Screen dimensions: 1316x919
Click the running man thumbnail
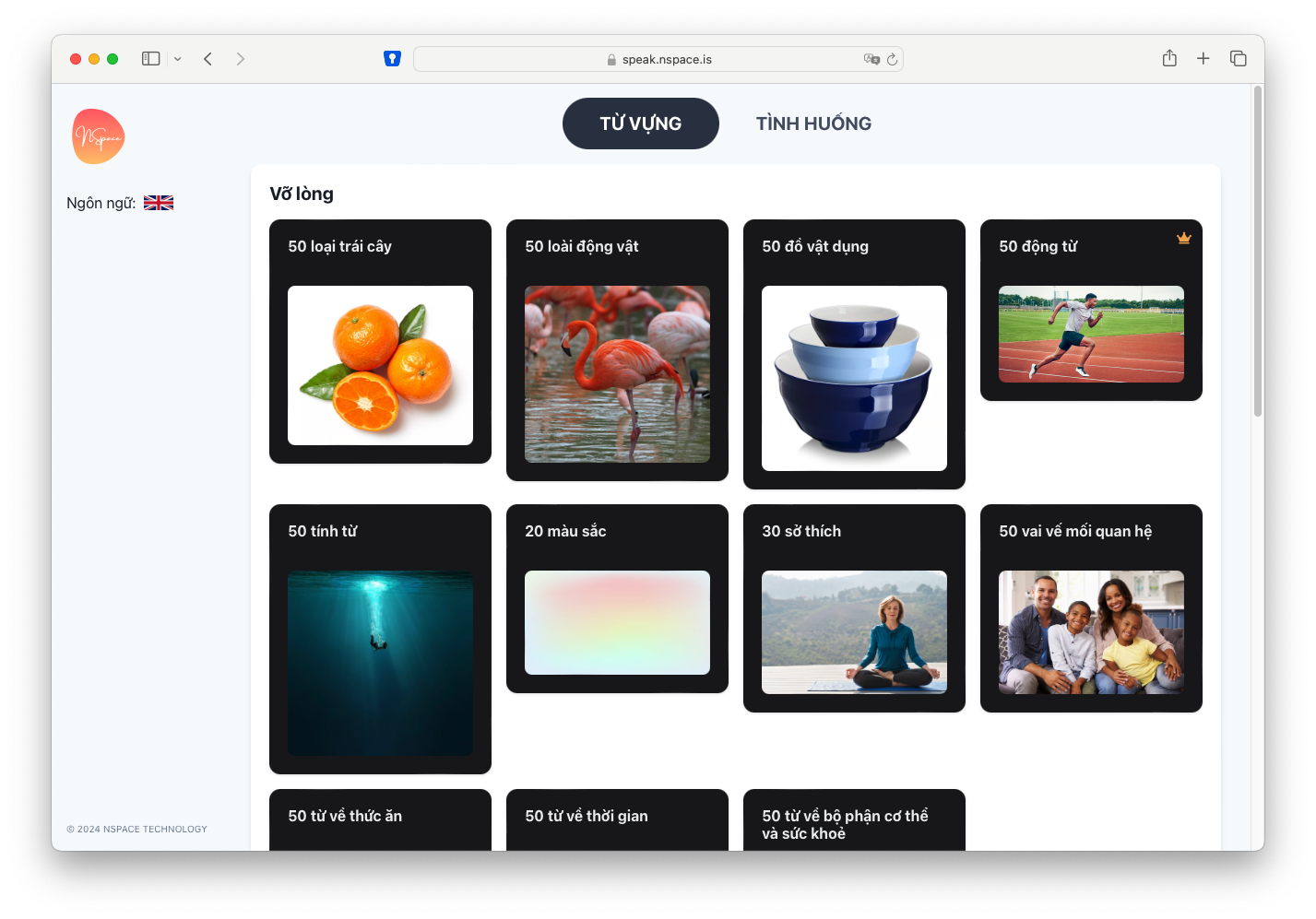(1091, 334)
